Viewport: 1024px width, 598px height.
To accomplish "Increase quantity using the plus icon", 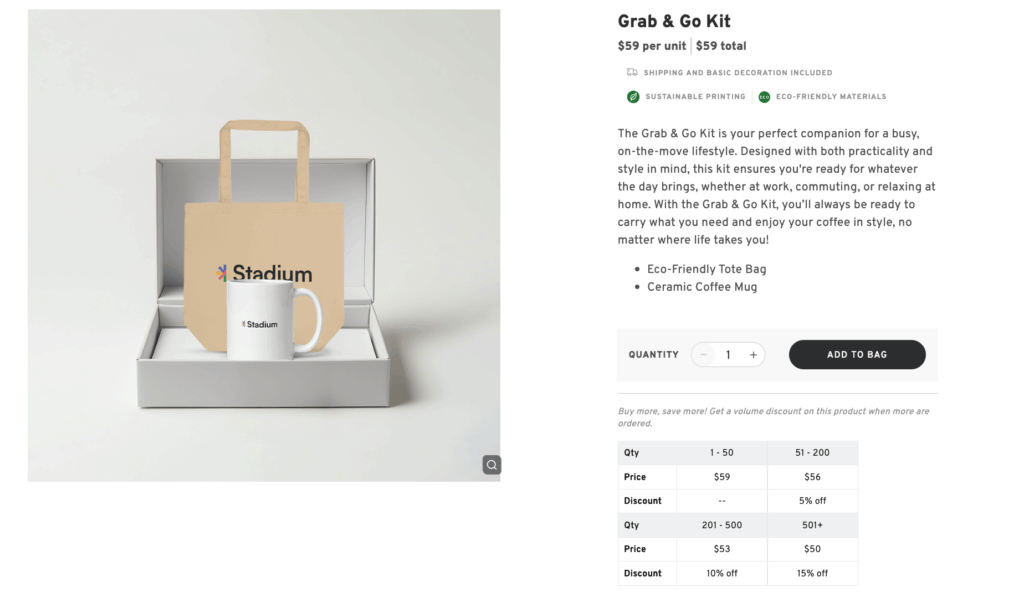I will (753, 354).
